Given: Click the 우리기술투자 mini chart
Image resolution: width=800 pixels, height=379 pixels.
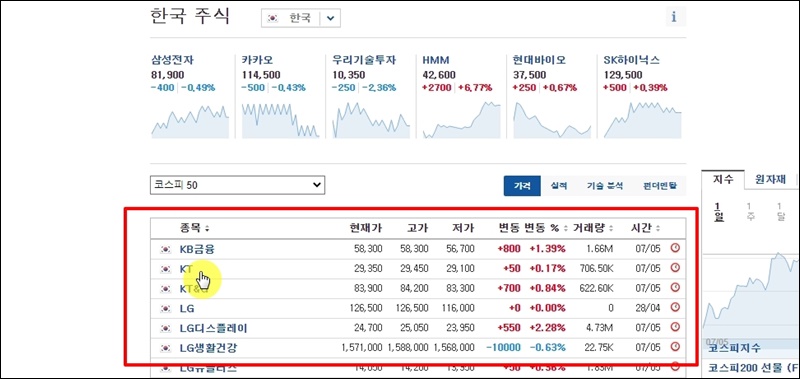Looking at the screenshot, I should 371,121.
